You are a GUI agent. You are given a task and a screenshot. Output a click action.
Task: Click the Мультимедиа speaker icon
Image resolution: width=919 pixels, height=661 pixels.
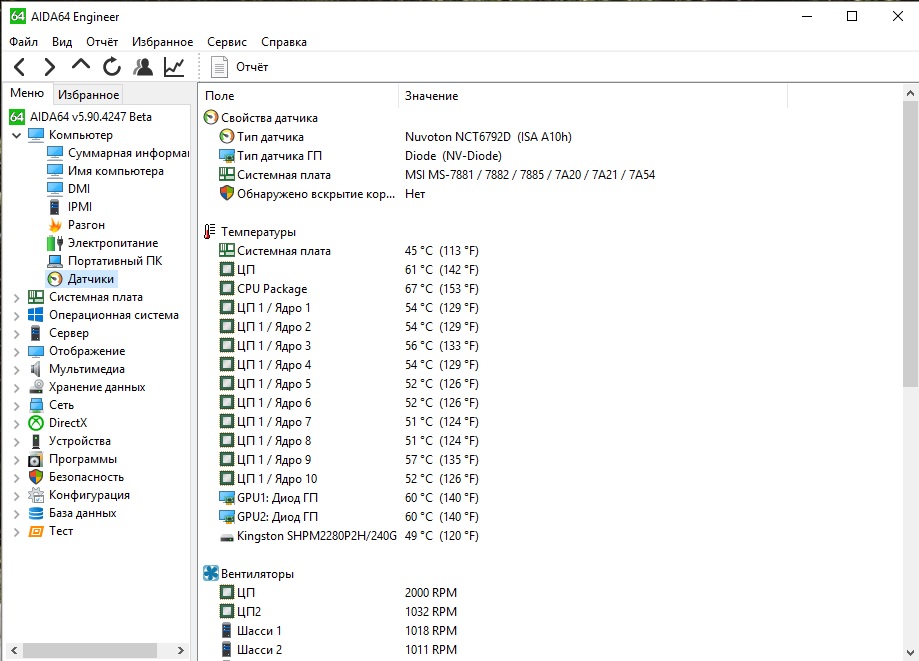(36, 369)
